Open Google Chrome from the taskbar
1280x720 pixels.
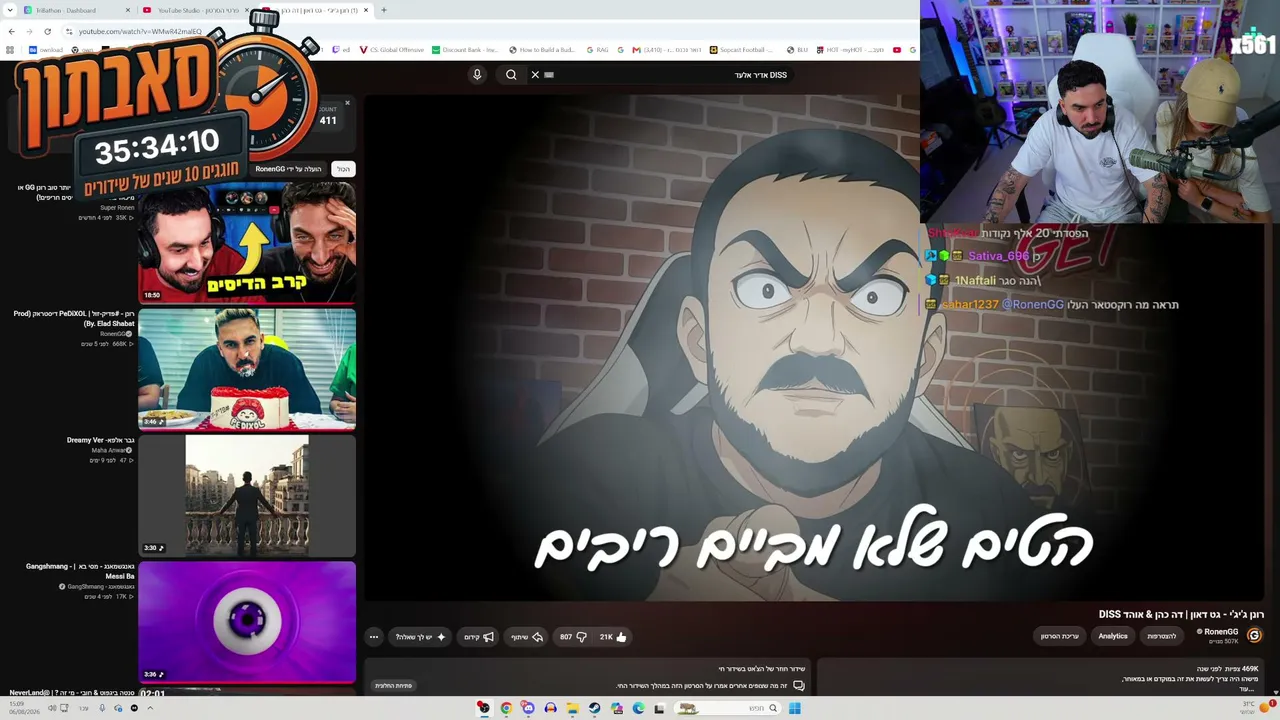pyautogui.click(x=506, y=708)
